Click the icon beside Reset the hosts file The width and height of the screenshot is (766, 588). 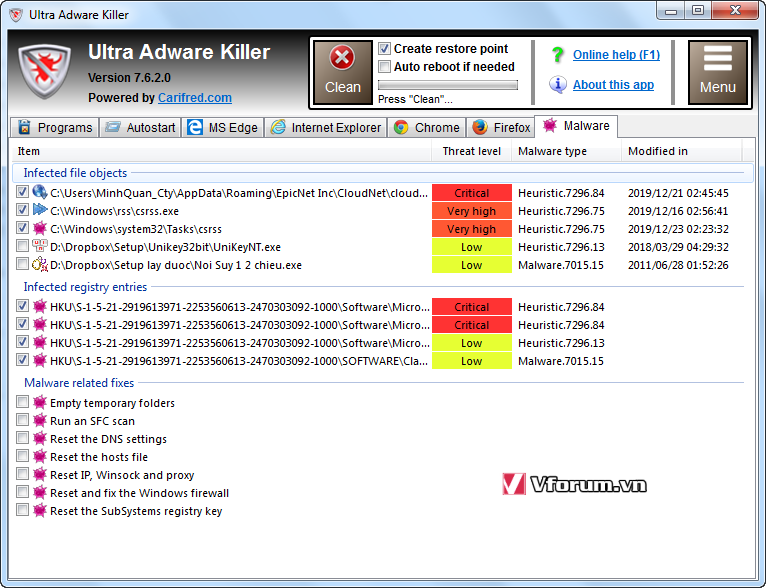pyautogui.click(x=40, y=457)
